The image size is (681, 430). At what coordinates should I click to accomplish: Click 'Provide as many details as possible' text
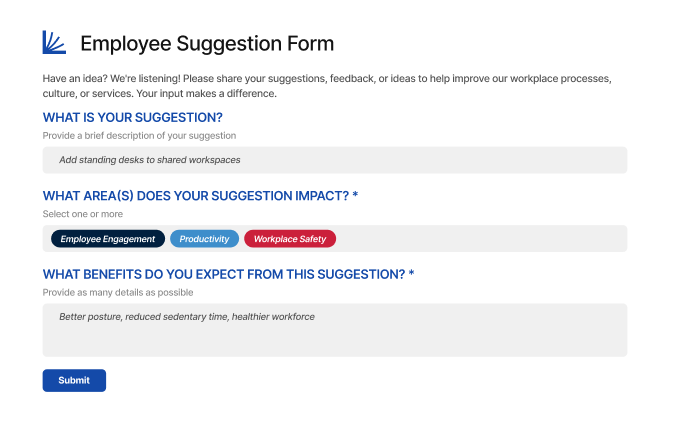tap(118, 292)
